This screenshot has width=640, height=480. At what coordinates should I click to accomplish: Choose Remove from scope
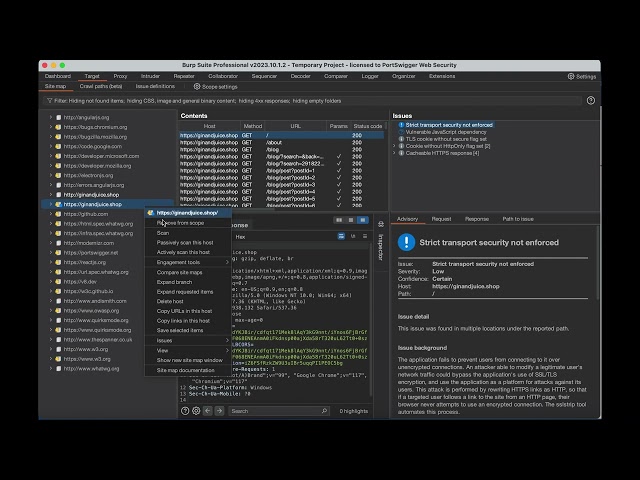pyautogui.click(x=188, y=223)
